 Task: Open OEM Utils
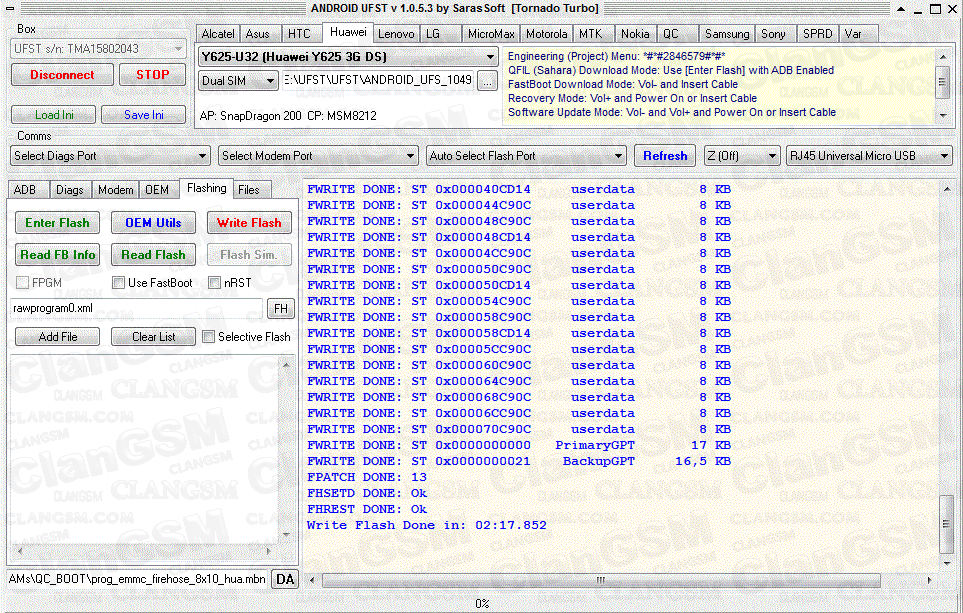coord(154,223)
